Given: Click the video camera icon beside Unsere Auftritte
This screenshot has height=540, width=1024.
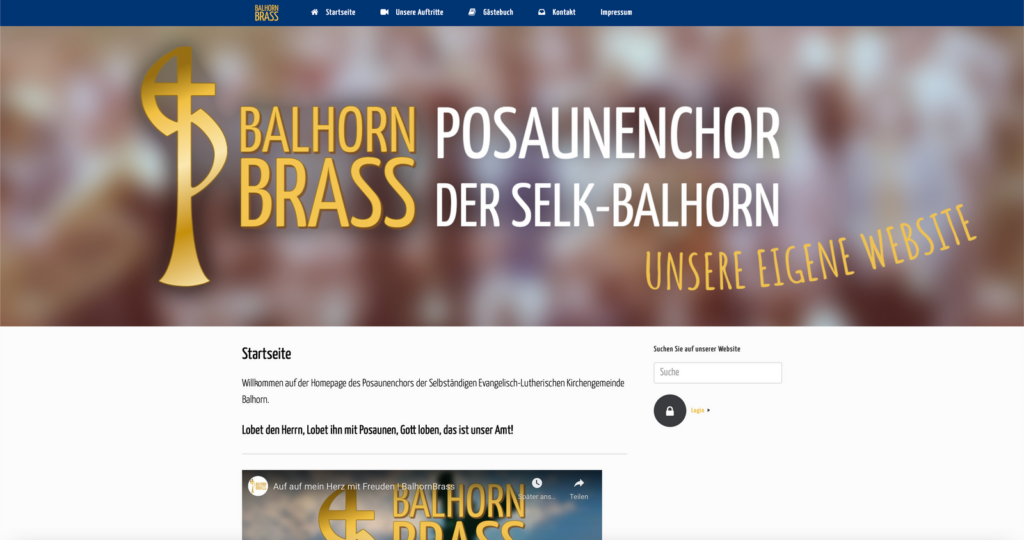Looking at the screenshot, I should (385, 12).
